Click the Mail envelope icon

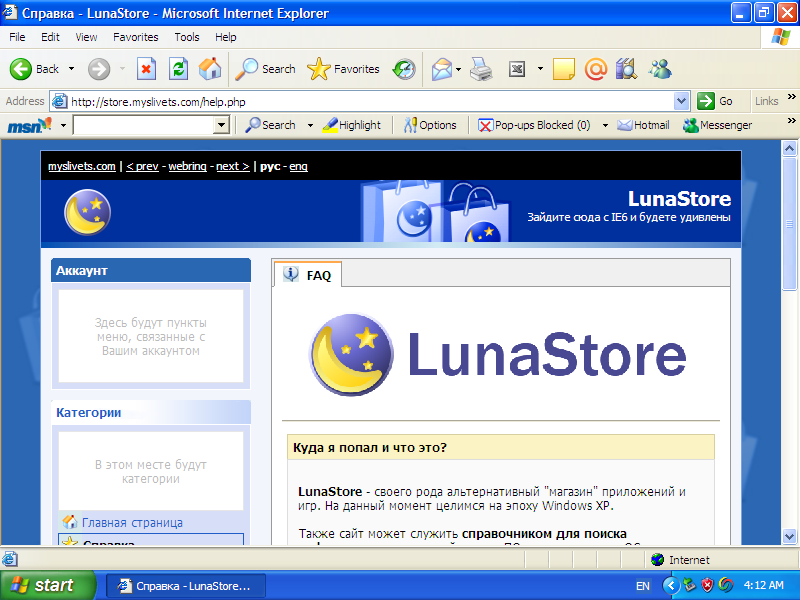pyautogui.click(x=441, y=69)
